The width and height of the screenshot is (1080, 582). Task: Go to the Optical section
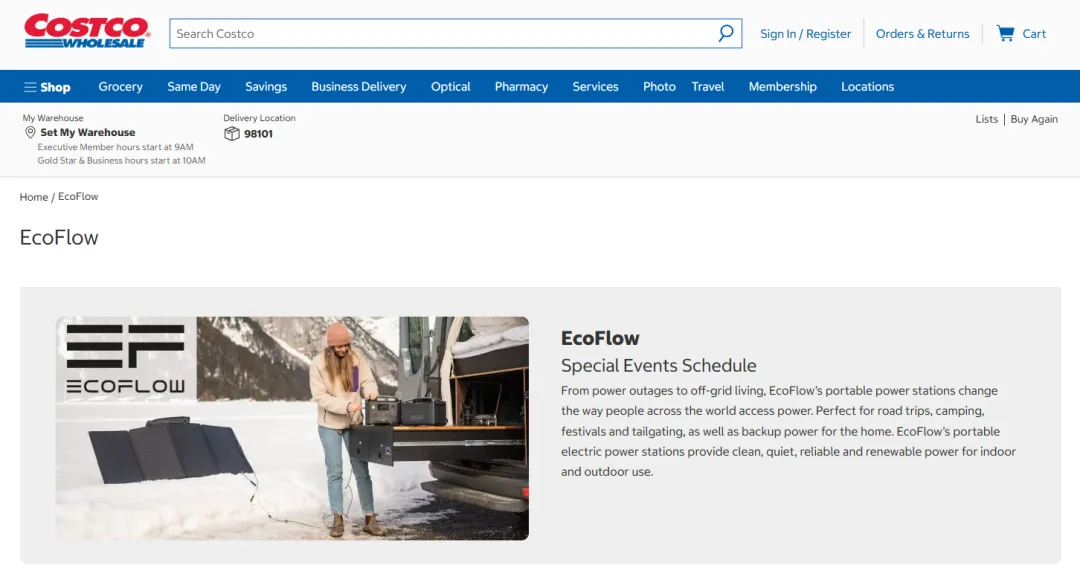(450, 87)
